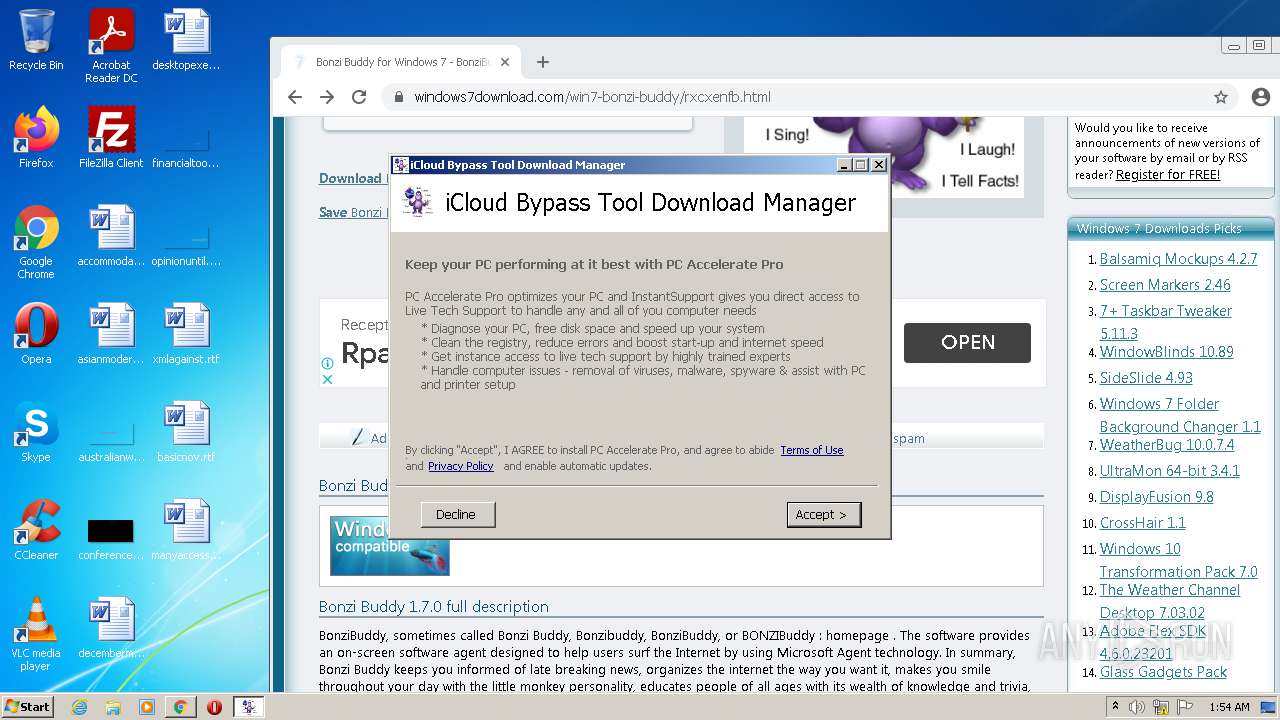
Task: Open WeatherBug 10.0.7.4 link
Action: (x=1167, y=445)
